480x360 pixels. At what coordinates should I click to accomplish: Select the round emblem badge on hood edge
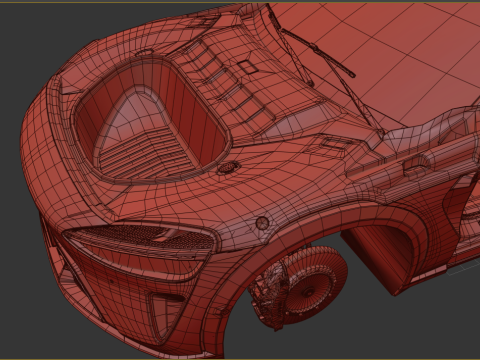click(228, 167)
